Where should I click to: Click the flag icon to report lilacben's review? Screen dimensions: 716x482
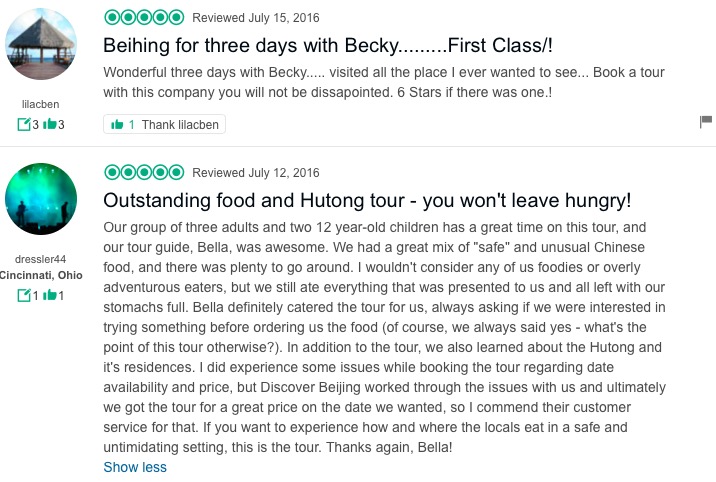705,122
